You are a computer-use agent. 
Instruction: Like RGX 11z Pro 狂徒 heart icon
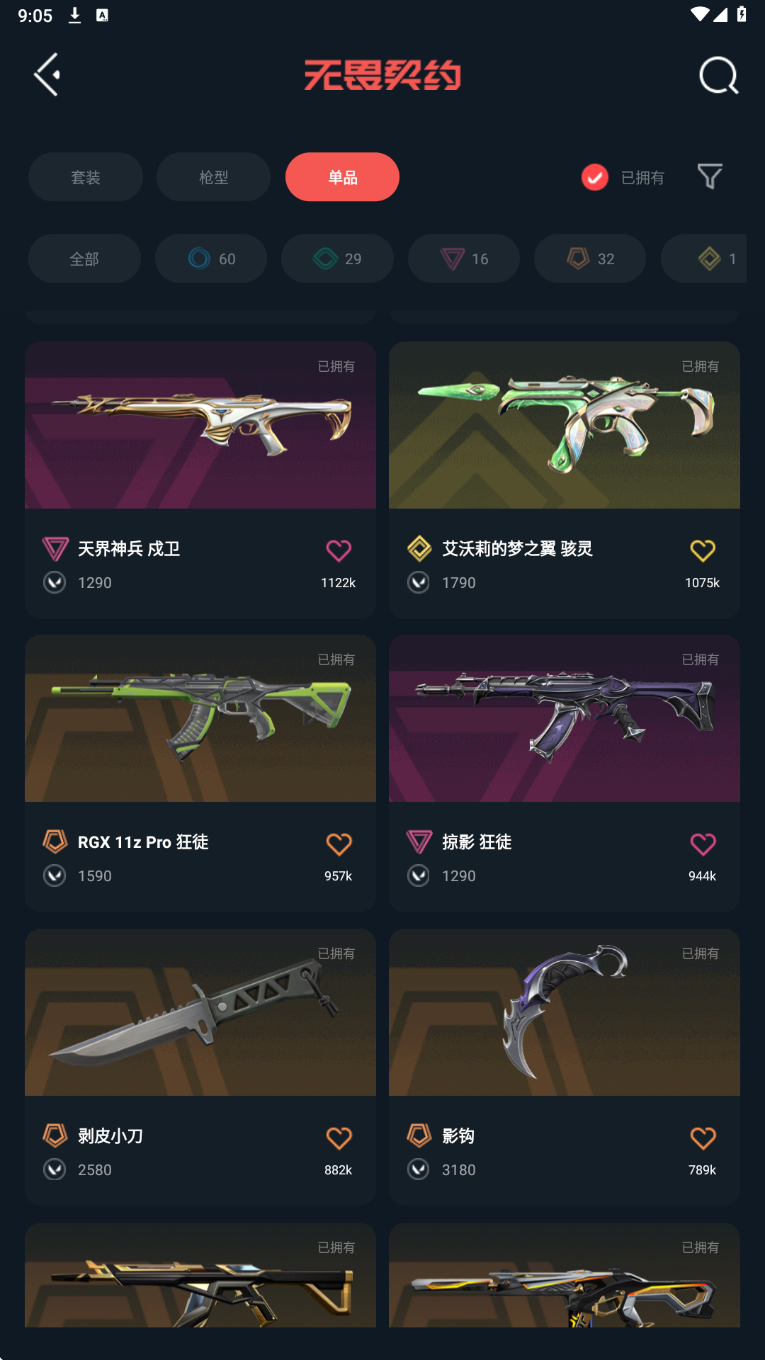click(x=339, y=844)
